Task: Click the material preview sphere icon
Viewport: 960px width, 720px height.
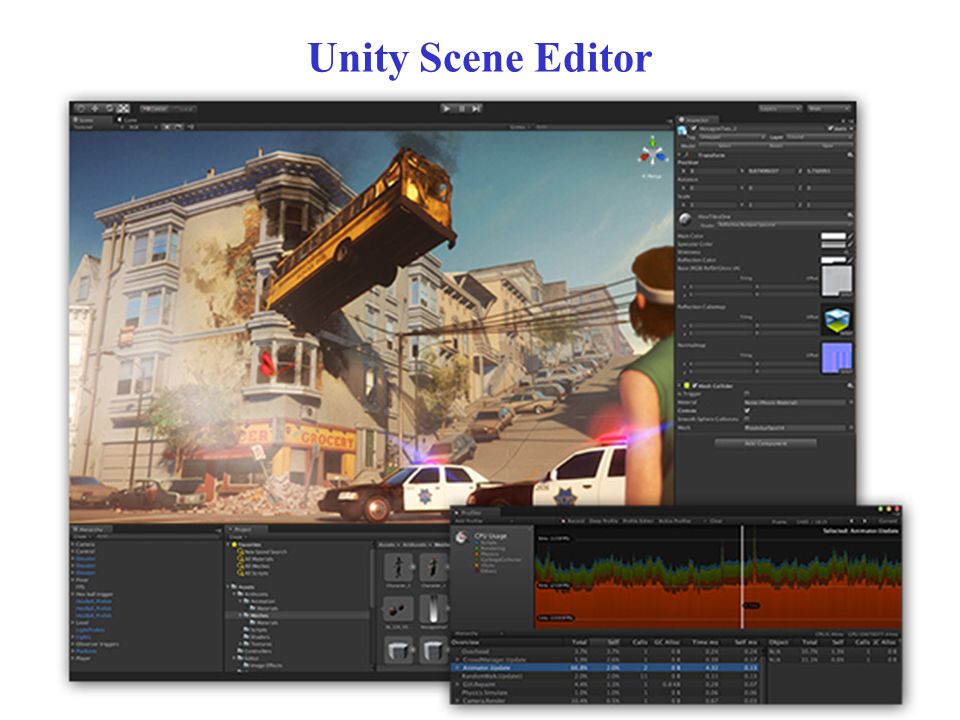Action: pos(686,219)
